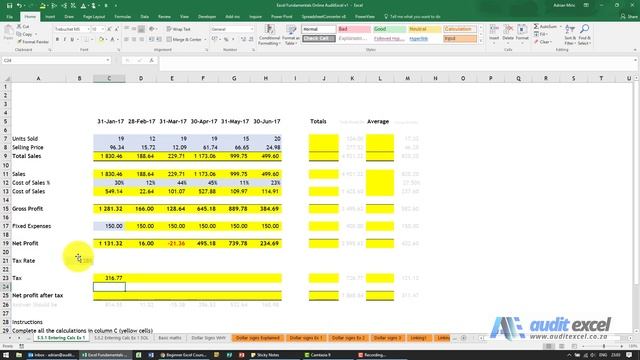Toggle underline formatting
The width and height of the screenshot is (640, 360).
tap(72, 40)
